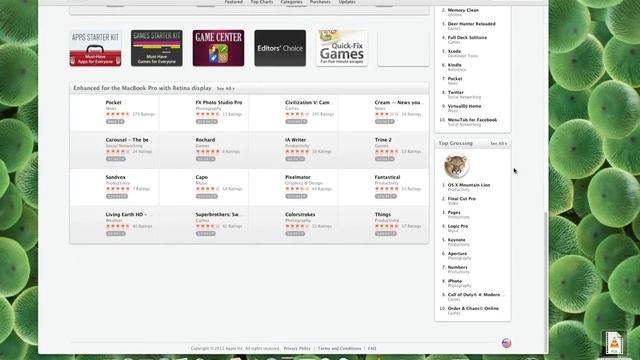Click the price button under Civilization V
Image resolution: width=640 pixels, height=360 pixels.
pyautogui.click(x=296, y=122)
